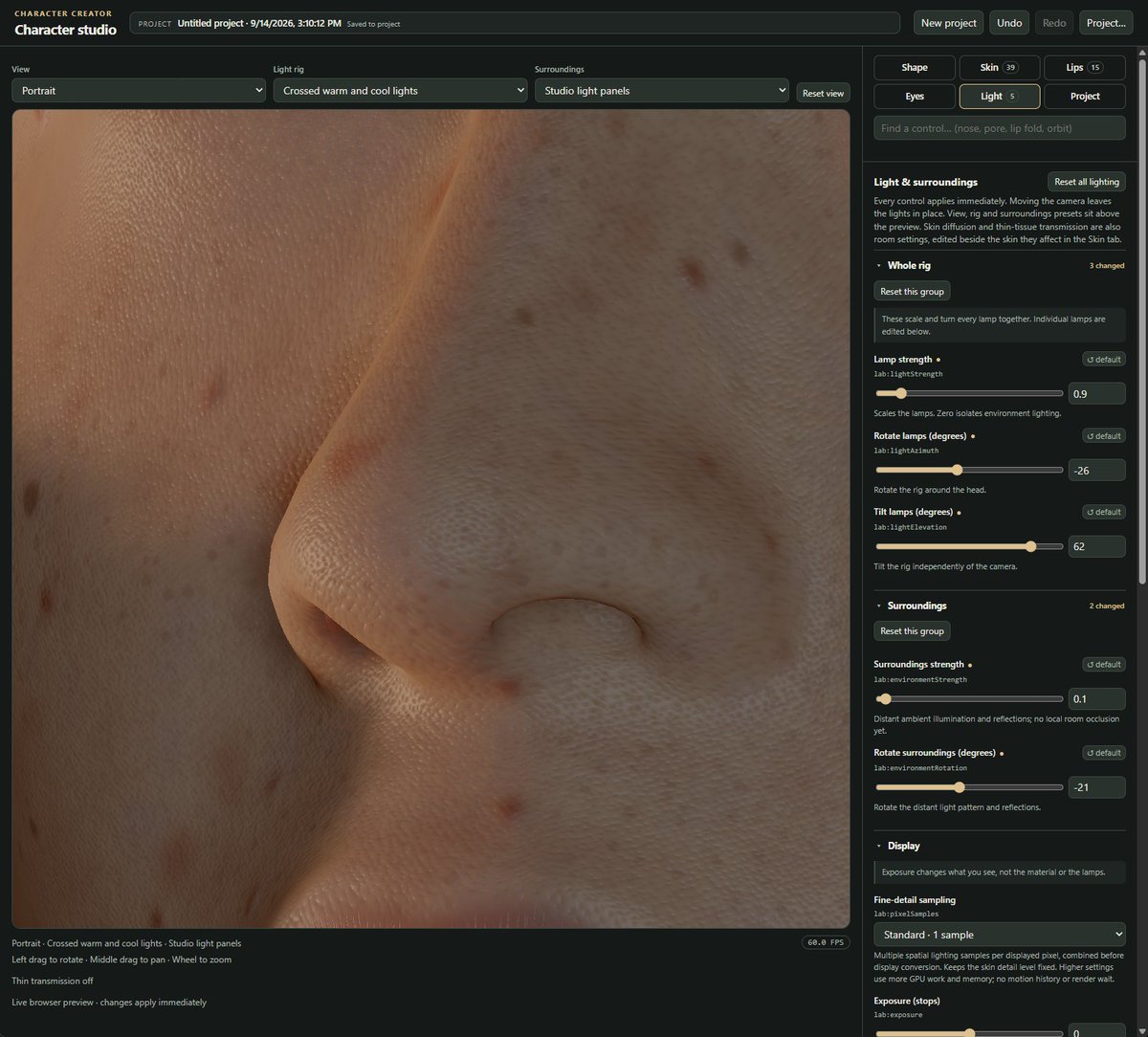
Task: Open the Project tab
Action: [x=1084, y=97]
